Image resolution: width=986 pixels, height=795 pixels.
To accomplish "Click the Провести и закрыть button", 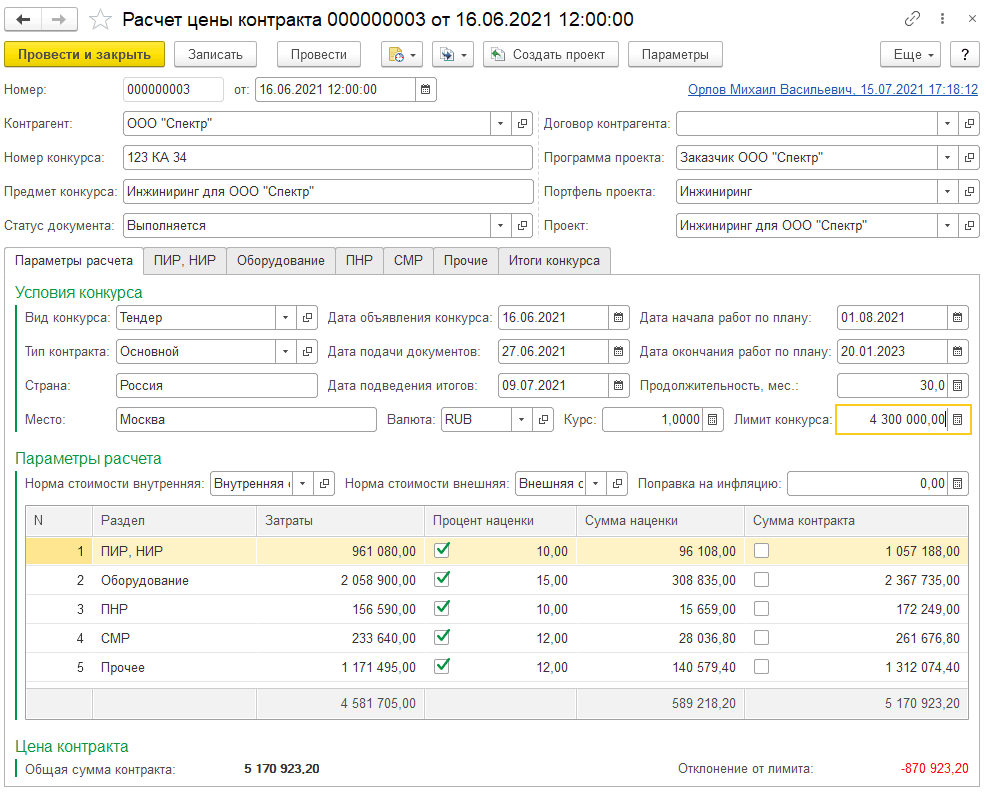I will (x=84, y=54).
